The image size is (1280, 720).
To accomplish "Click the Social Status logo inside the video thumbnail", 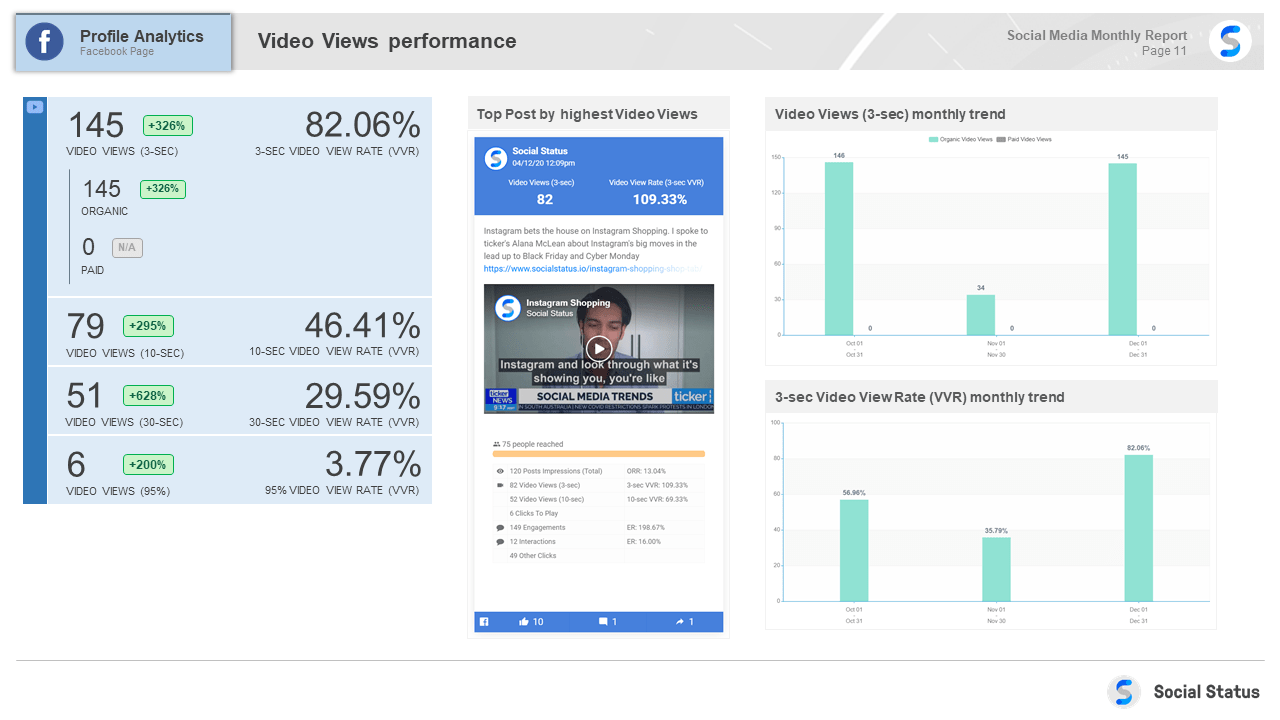I will (x=507, y=307).
